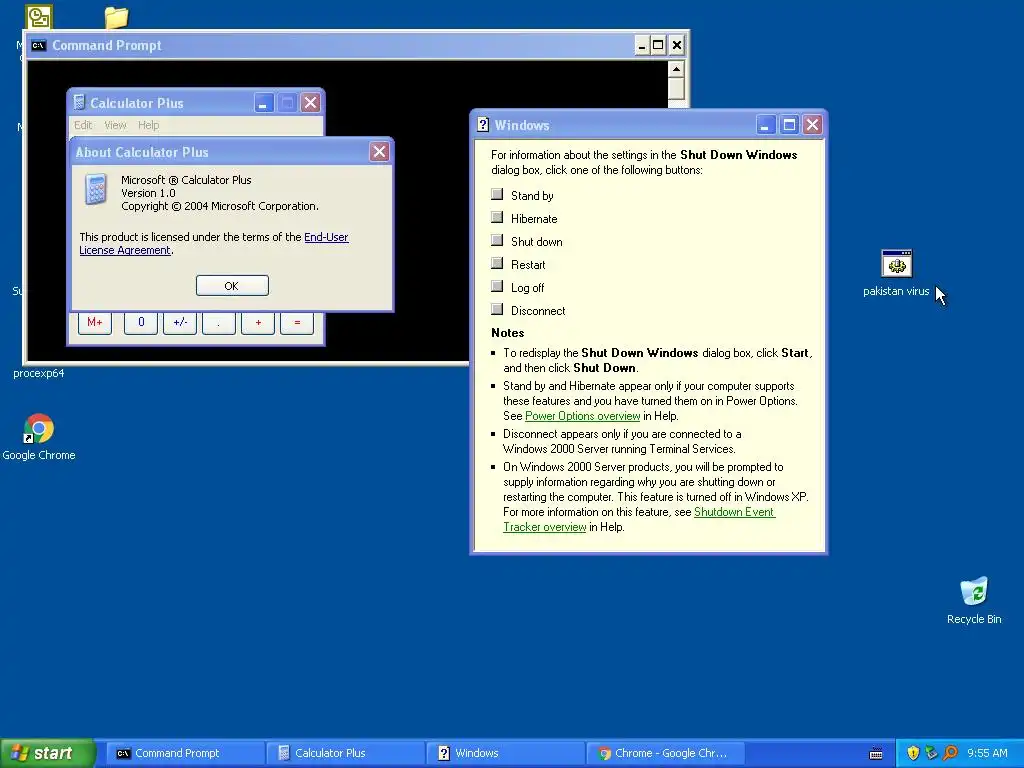Click the Shut down button in help
The height and width of the screenshot is (768, 1024).
tap(497, 240)
